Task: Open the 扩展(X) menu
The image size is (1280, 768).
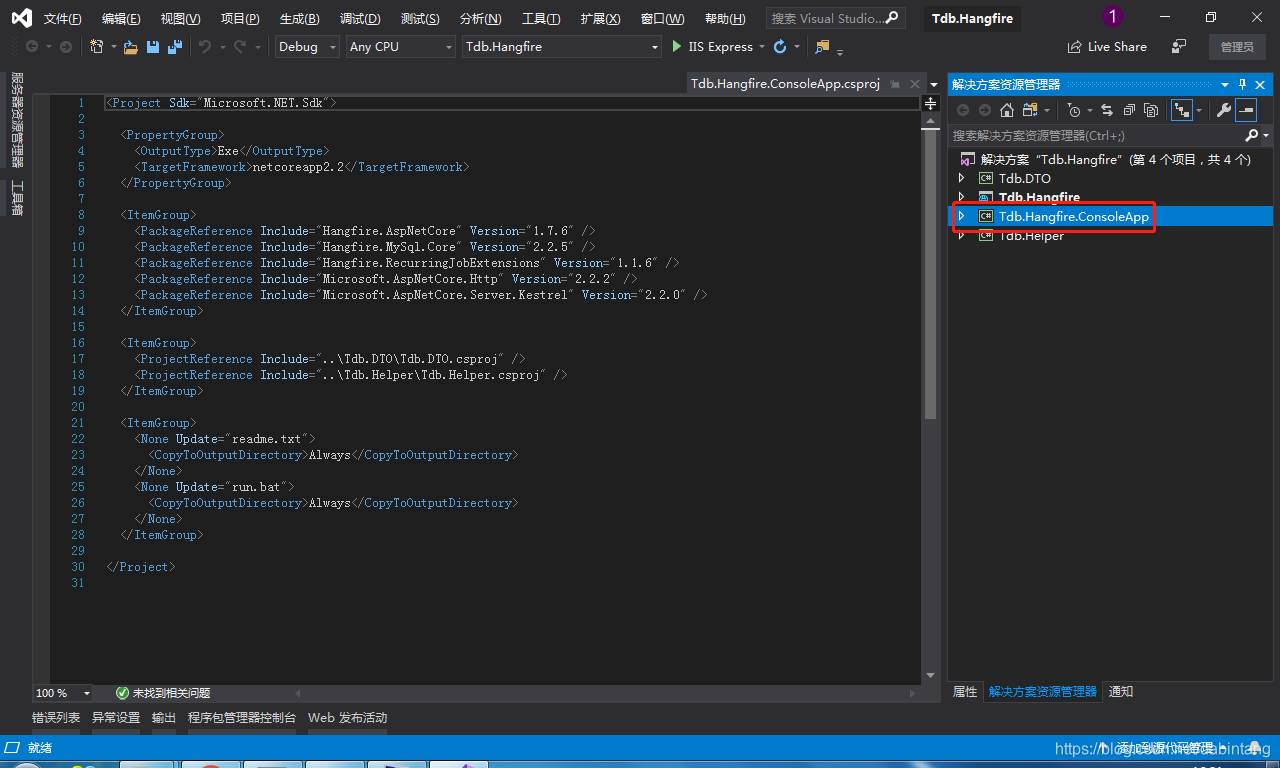Action: (600, 19)
